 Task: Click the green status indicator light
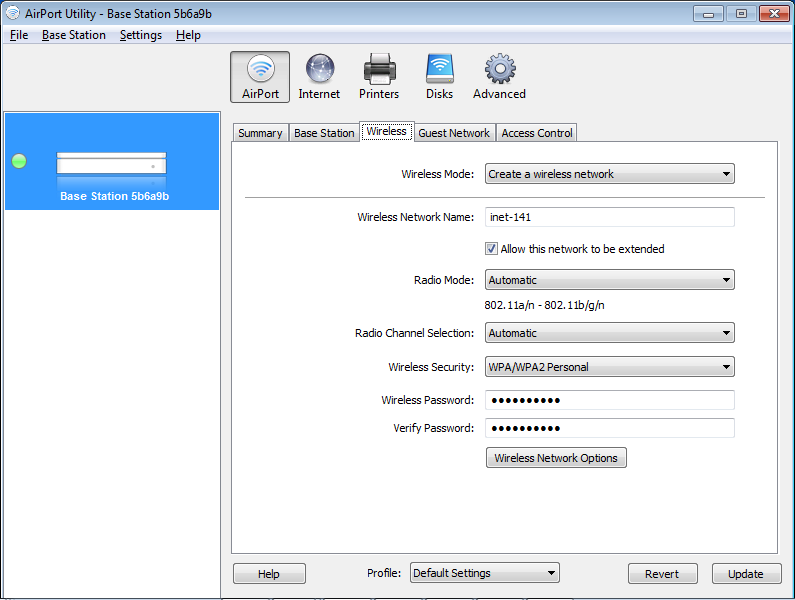click(x=19, y=161)
